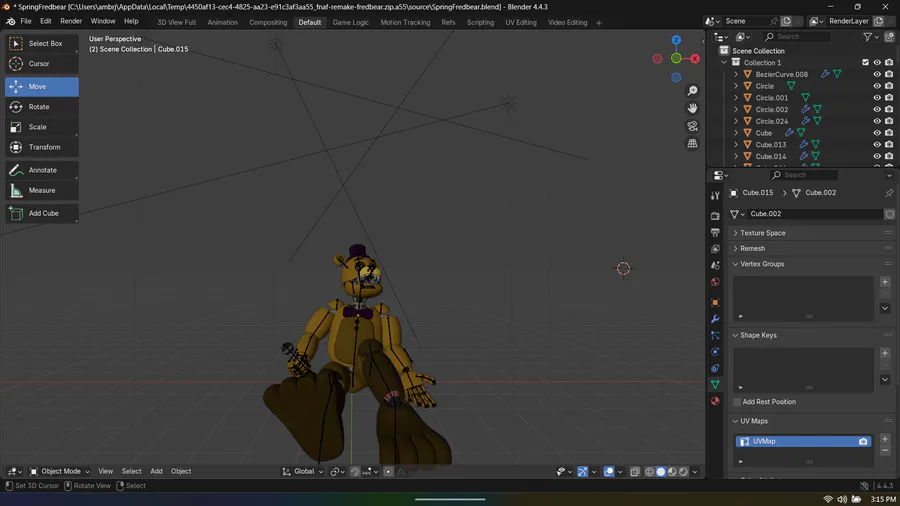Viewport: 900px width, 506px height.
Task: Click the pan view hand icon
Action: 692,108
